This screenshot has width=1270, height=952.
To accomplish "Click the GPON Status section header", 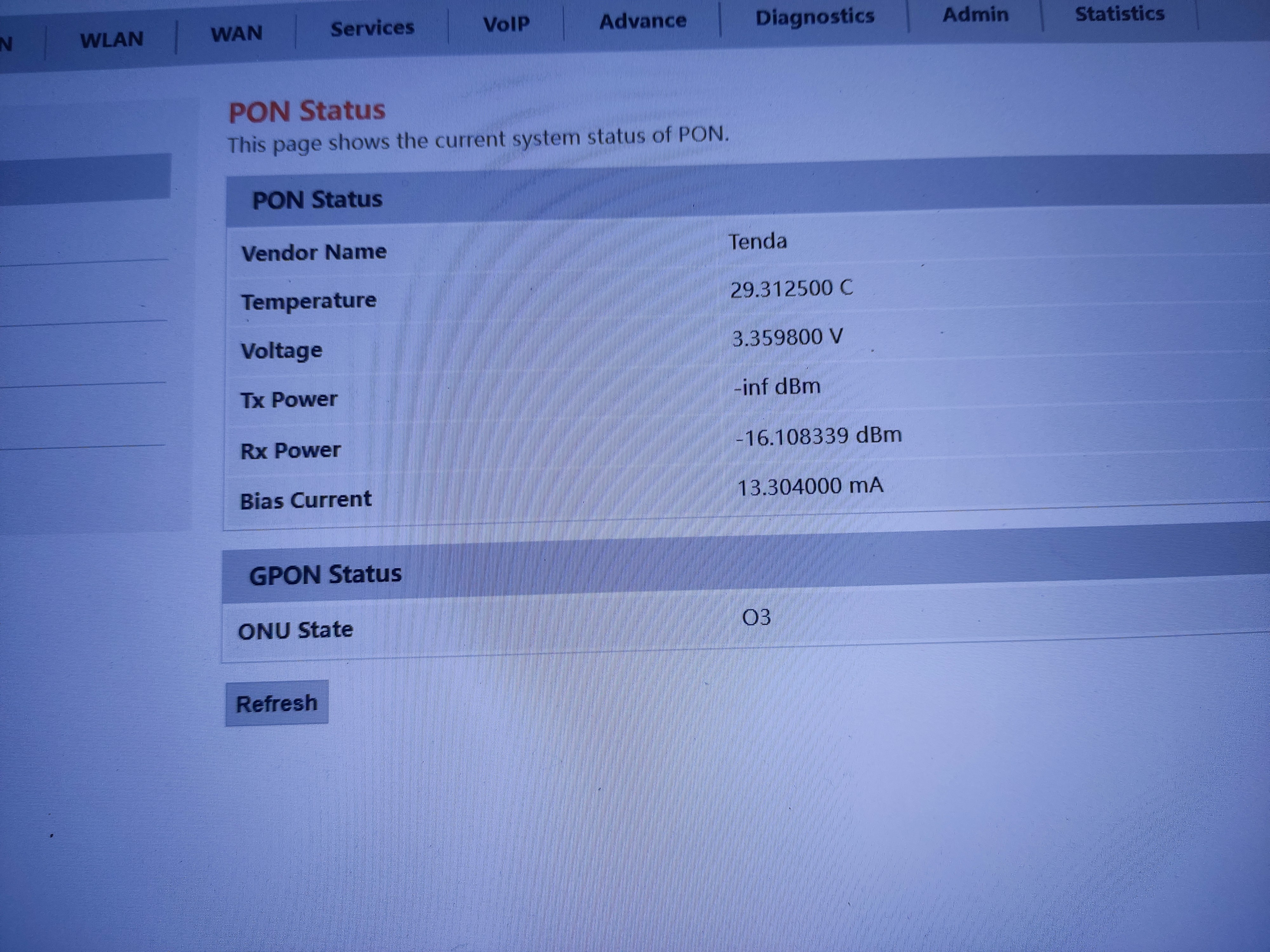I will (x=325, y=574).
